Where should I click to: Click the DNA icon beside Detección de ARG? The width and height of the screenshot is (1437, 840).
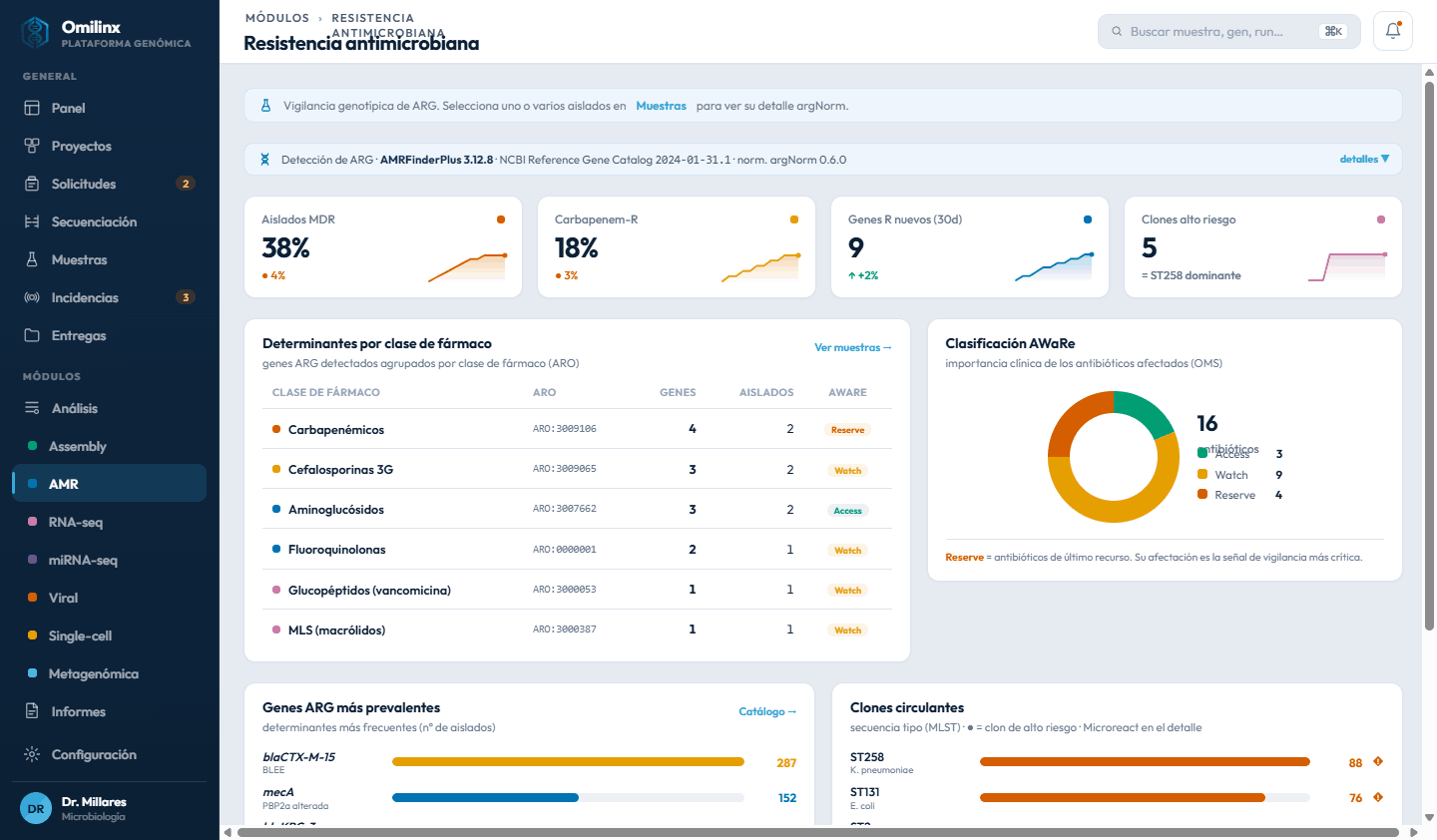click(x=264, y=160)
